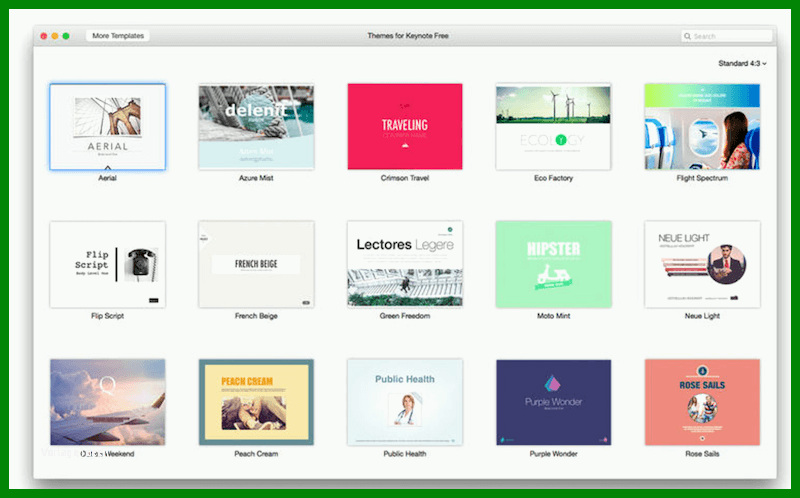Screen dimensions: 800x498
Task: Minimize the window with the yellow button
Action: tap(55, 36)
